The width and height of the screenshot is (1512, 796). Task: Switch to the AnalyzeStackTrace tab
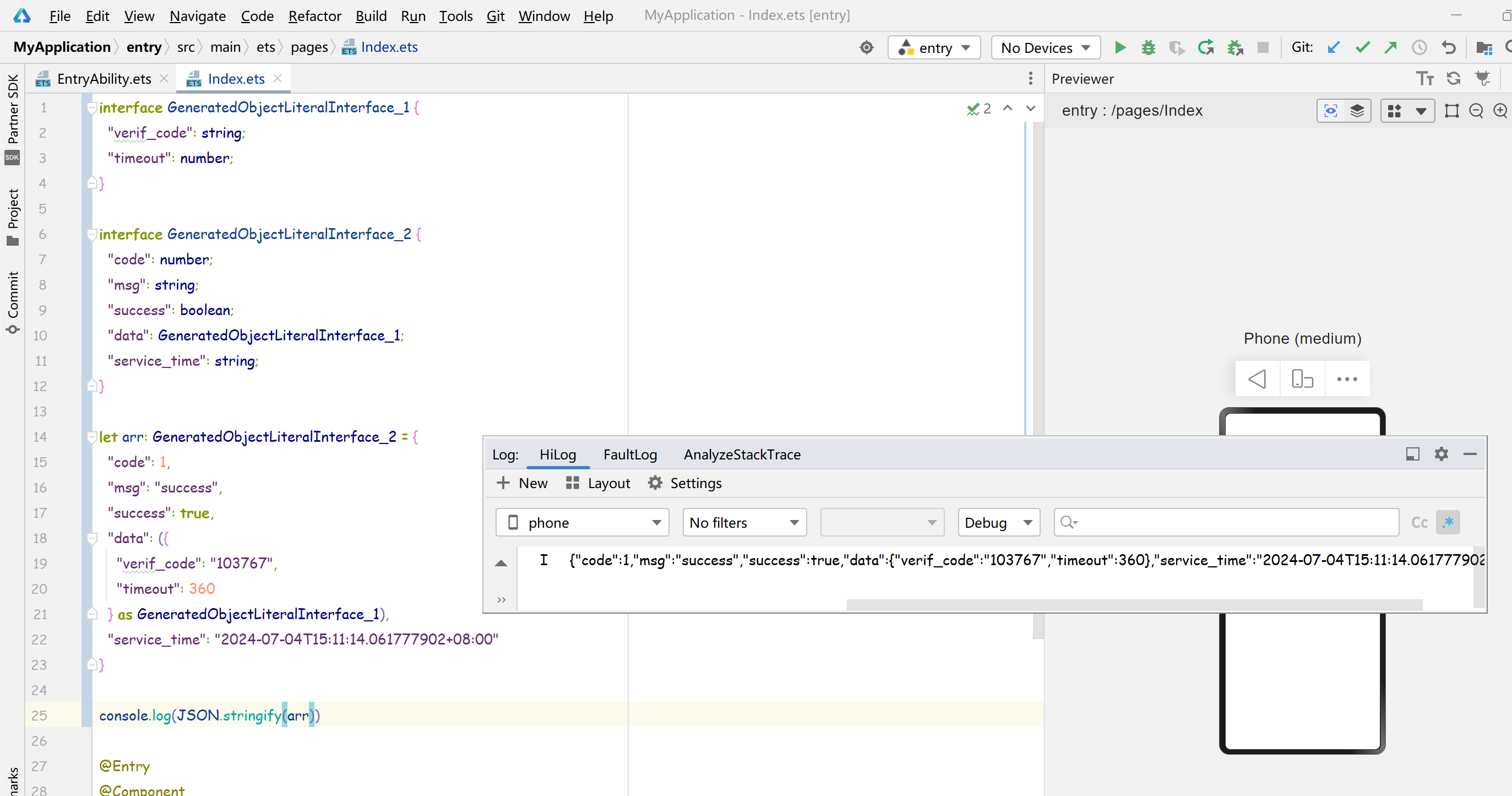[742, 454]
